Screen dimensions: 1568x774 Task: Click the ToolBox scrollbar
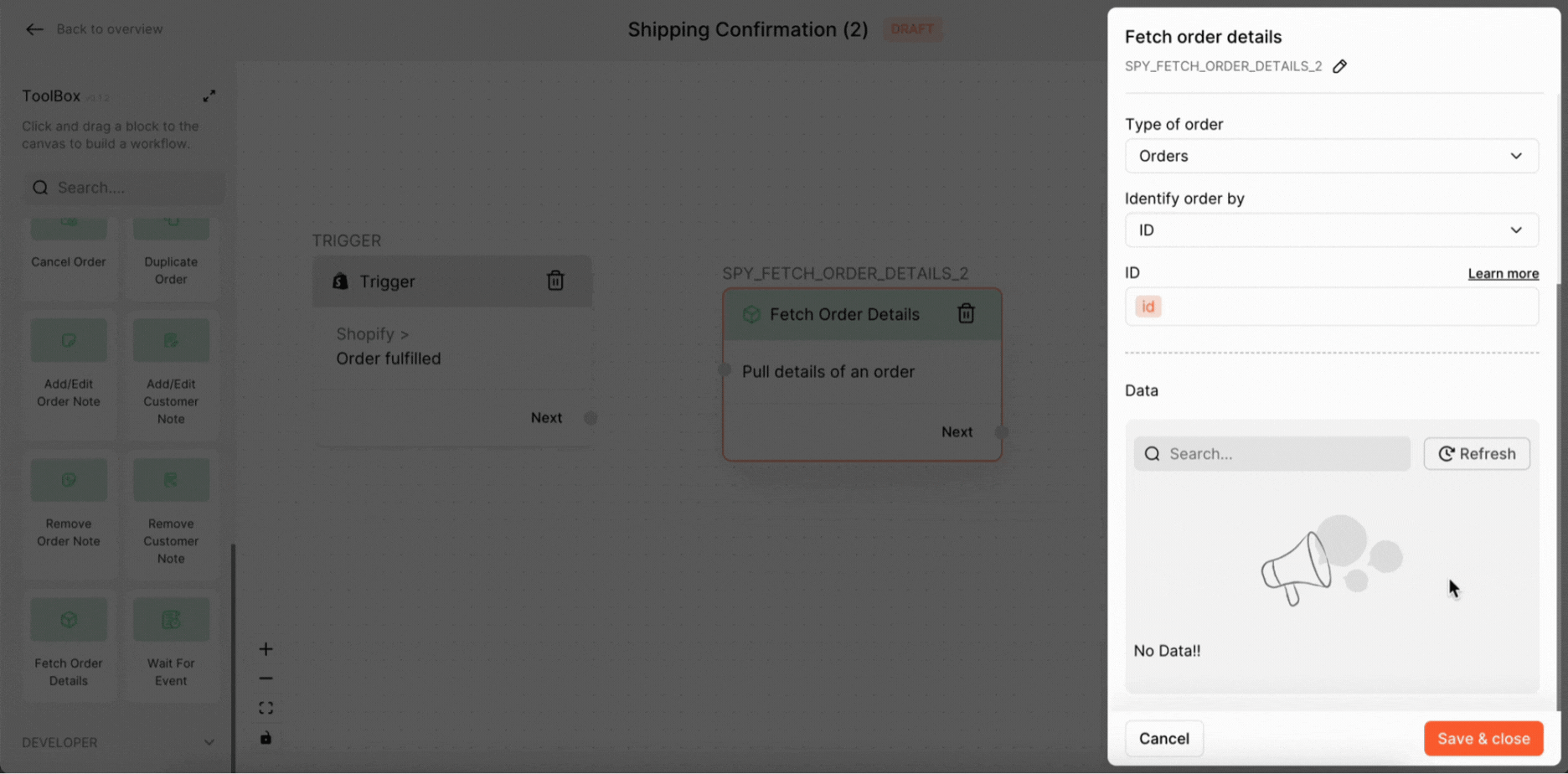(233, 658)
